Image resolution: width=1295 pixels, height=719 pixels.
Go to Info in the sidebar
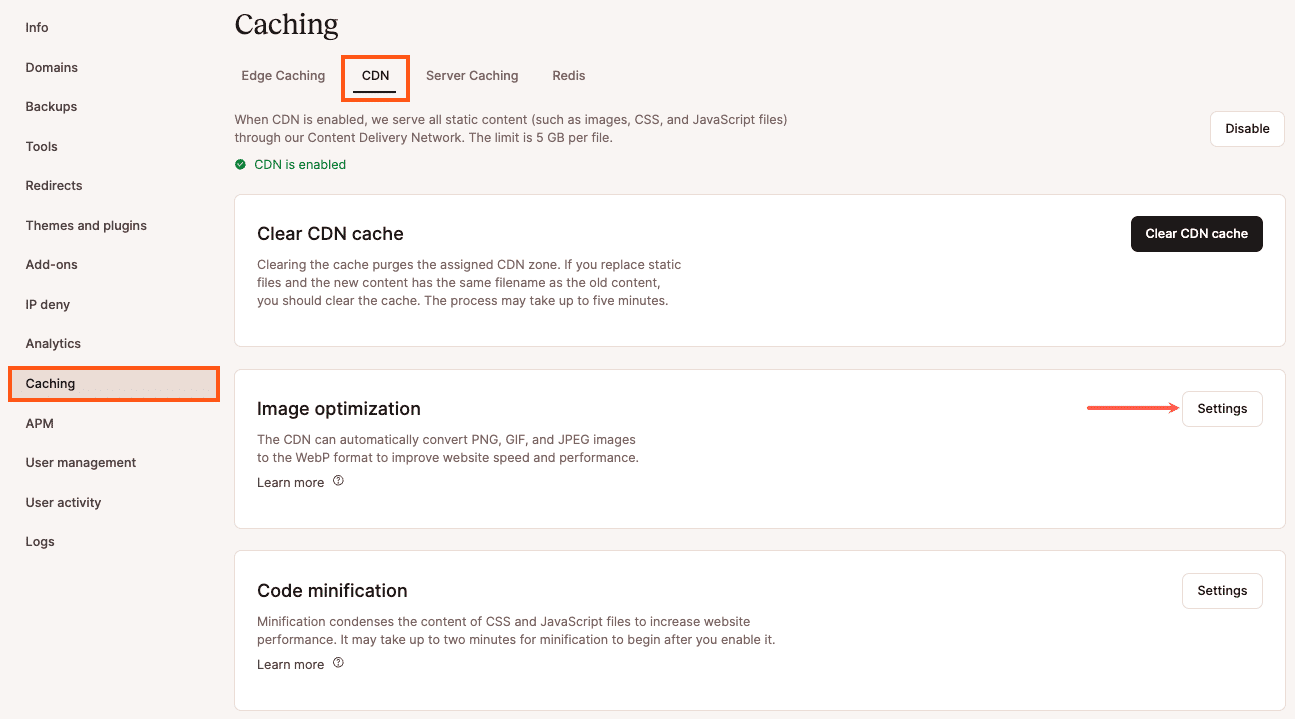(37, 28)
